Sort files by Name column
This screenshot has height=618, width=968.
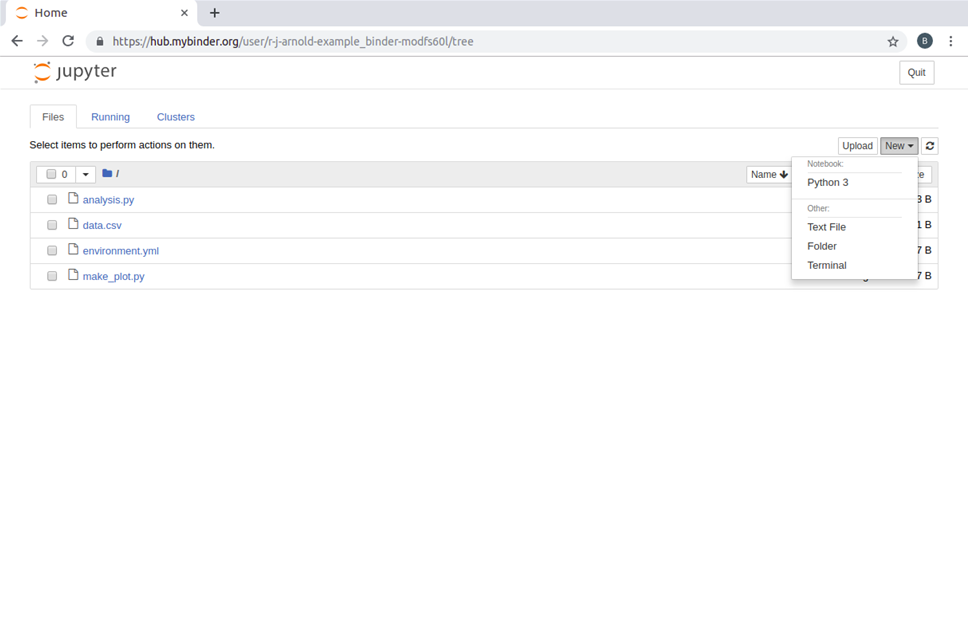(769, 174)
